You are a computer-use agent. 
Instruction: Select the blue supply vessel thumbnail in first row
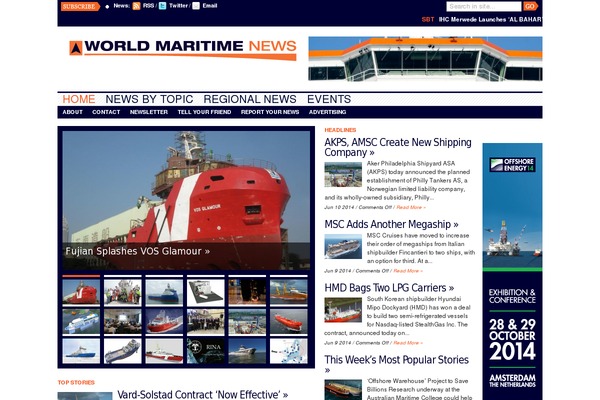pyautogui.click(x=164, y=292)
